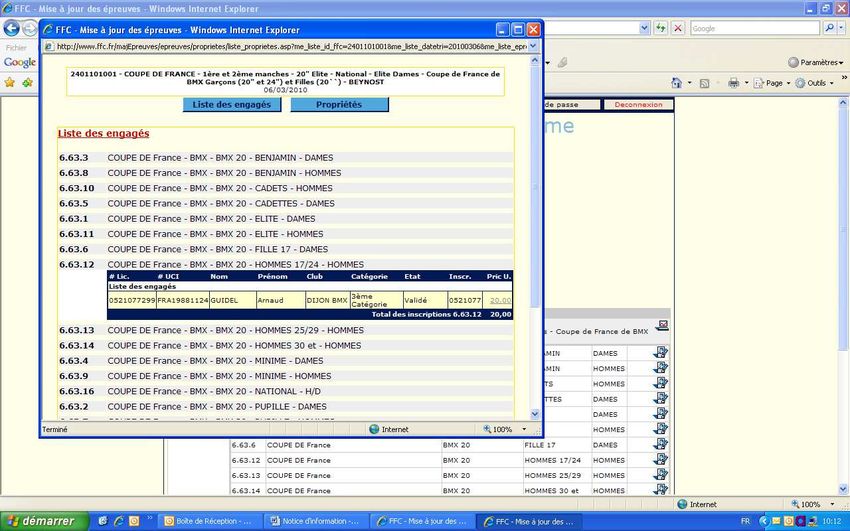Click the Propriétés button
Viewport: 850px width, 531px height.
coord(339,104)
